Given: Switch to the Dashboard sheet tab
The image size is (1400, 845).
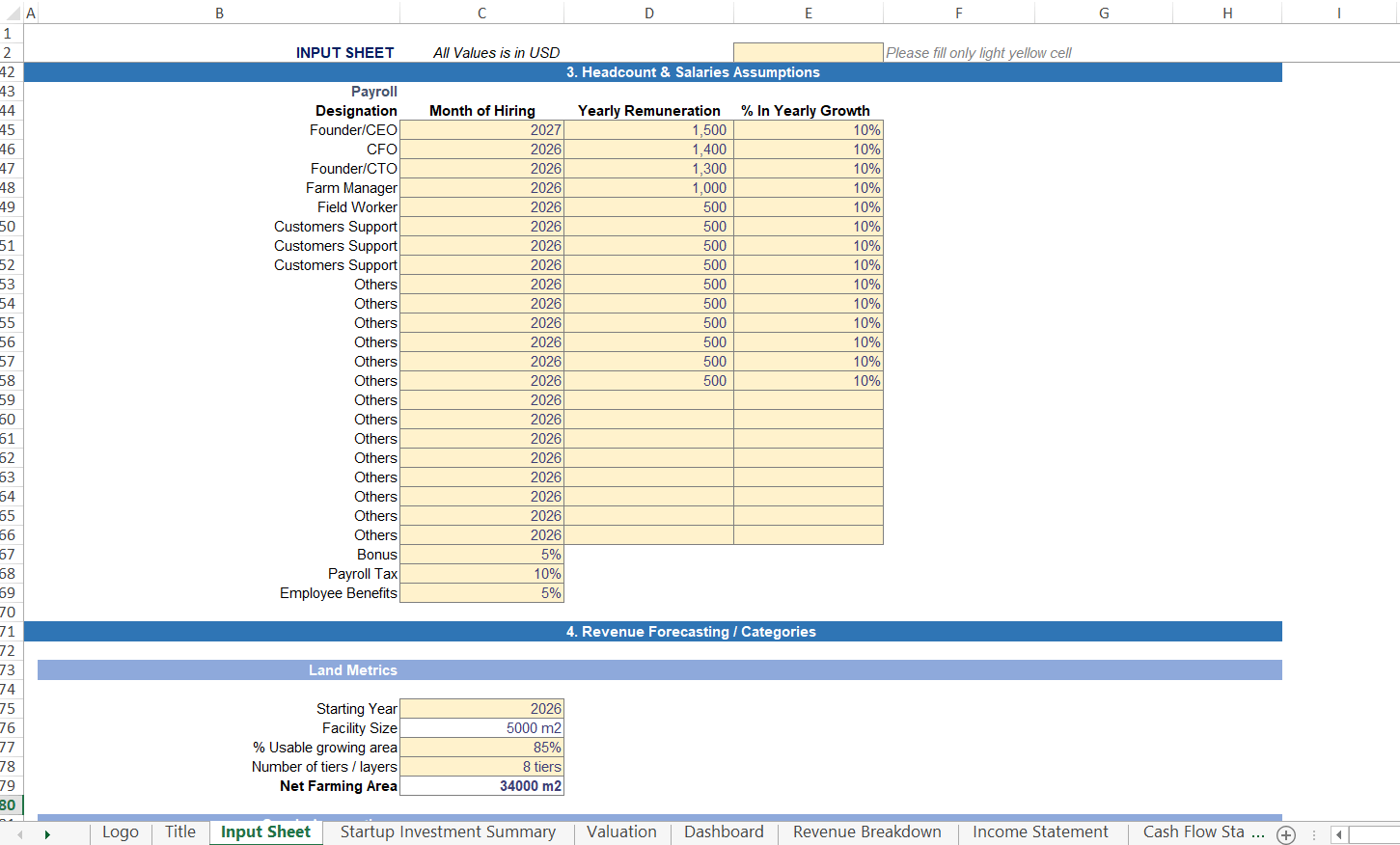Looking at the screenshot, I should click(x=724, y=832).
